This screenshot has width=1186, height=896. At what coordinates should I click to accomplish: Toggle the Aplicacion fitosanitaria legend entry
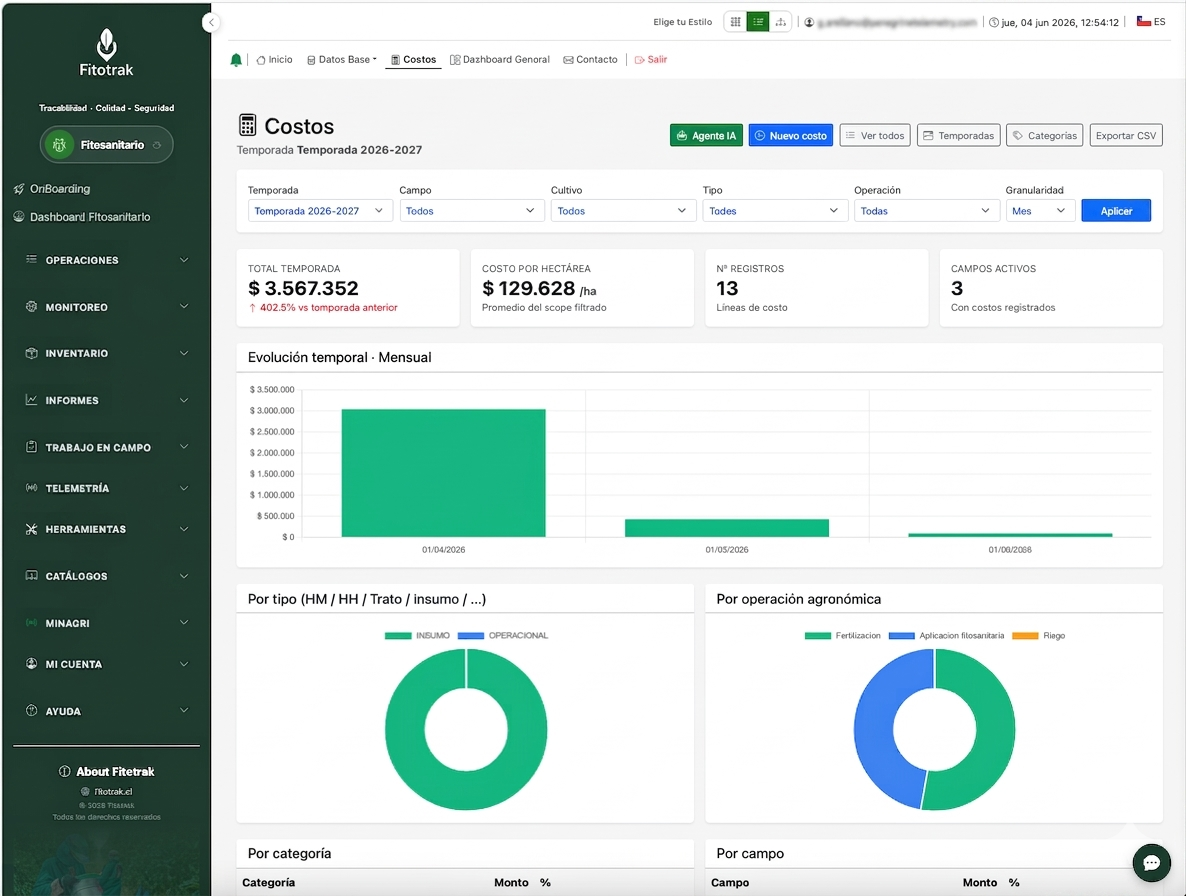[946, 636]
